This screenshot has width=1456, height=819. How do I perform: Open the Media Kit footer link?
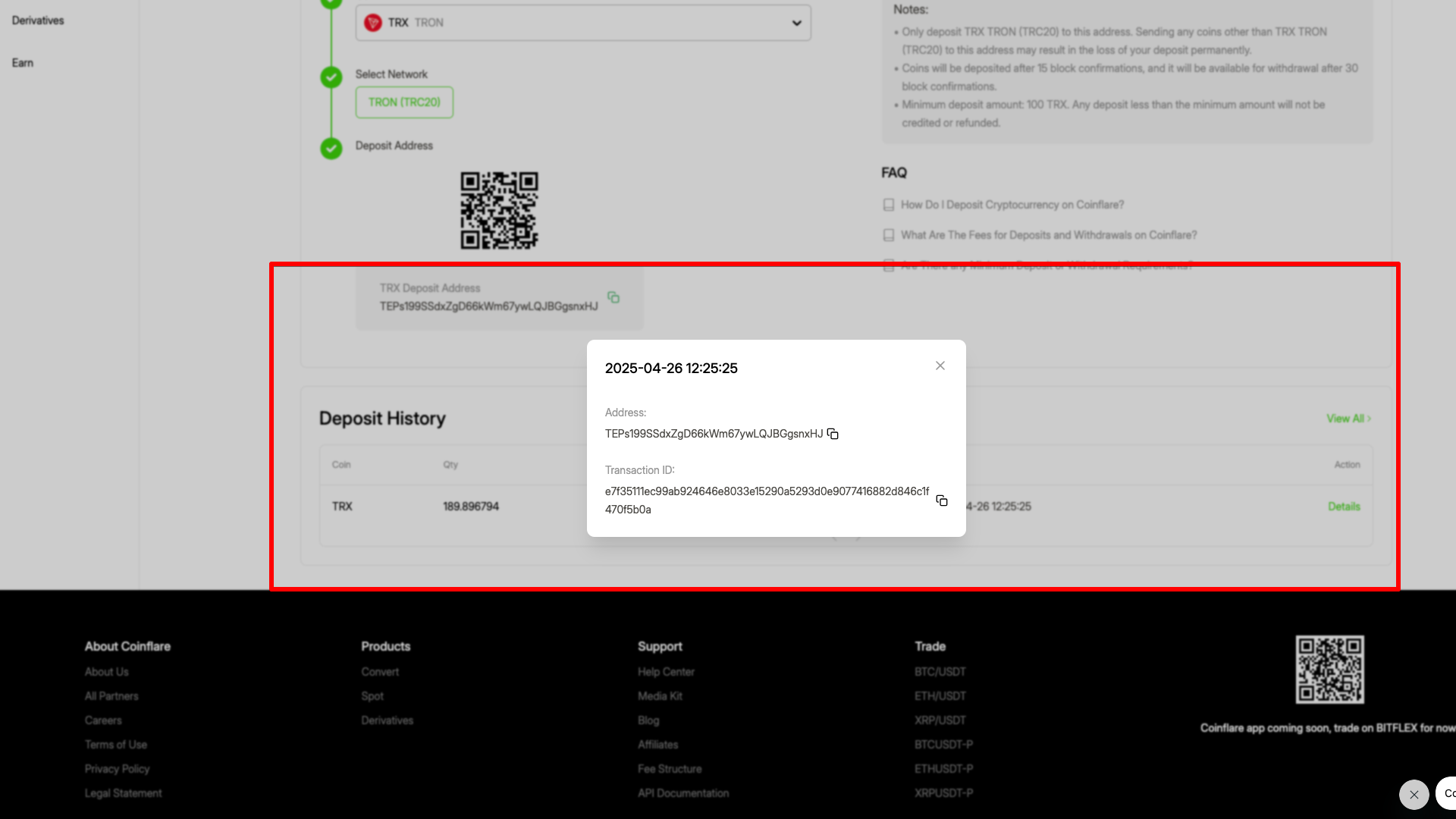coord(661,696)
